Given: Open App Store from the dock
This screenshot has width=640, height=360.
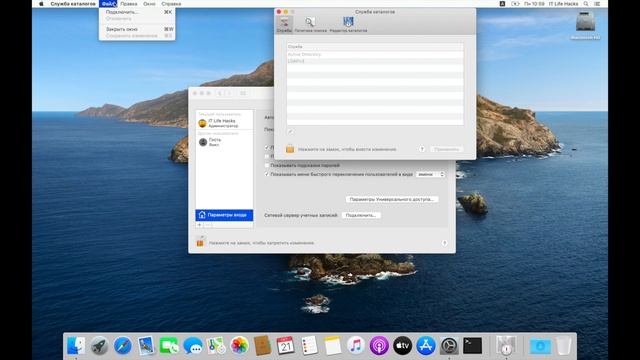Looking at the screenshot, I should pos(426,346).
